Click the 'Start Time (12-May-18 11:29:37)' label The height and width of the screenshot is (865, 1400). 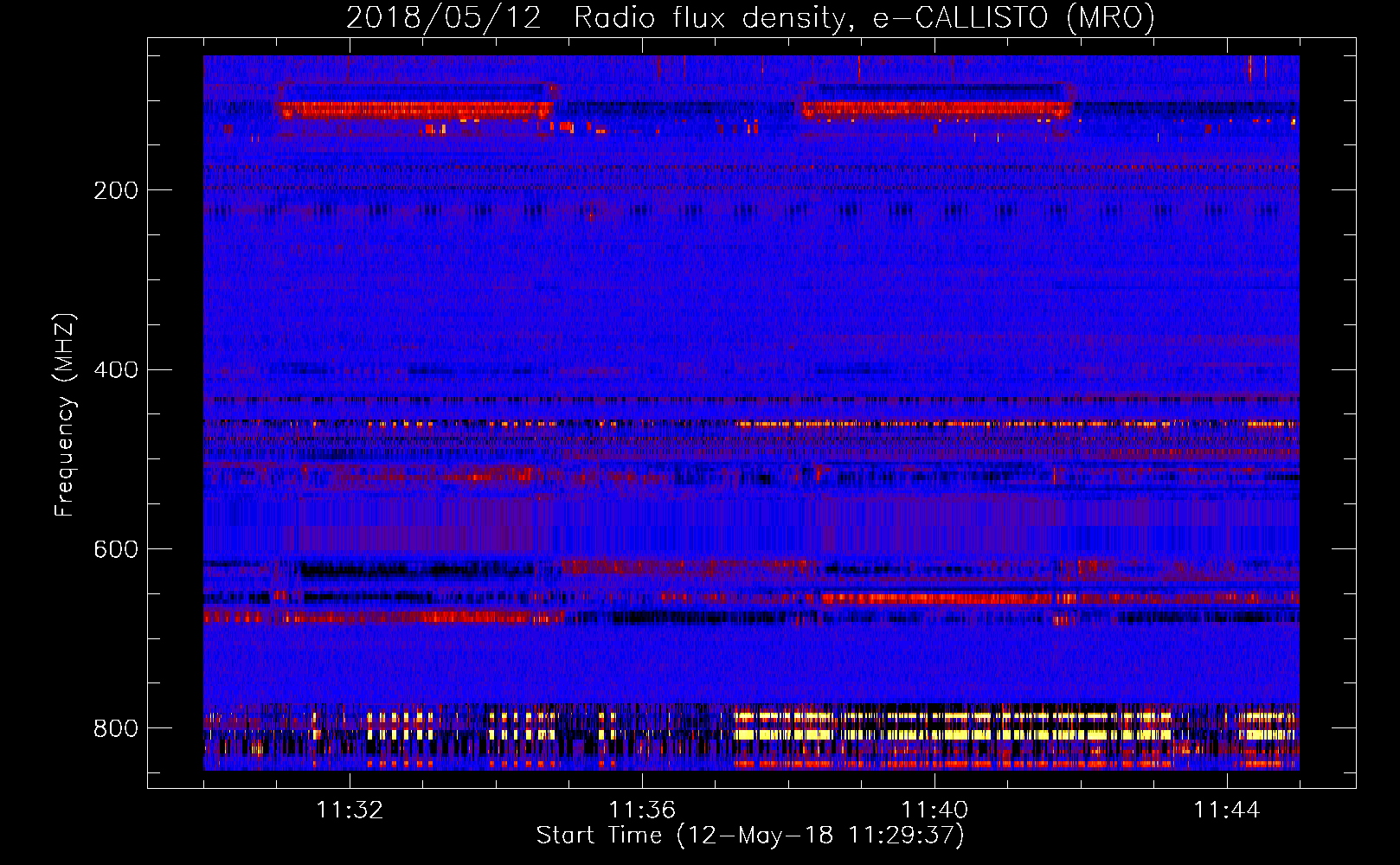coord(750,836)
